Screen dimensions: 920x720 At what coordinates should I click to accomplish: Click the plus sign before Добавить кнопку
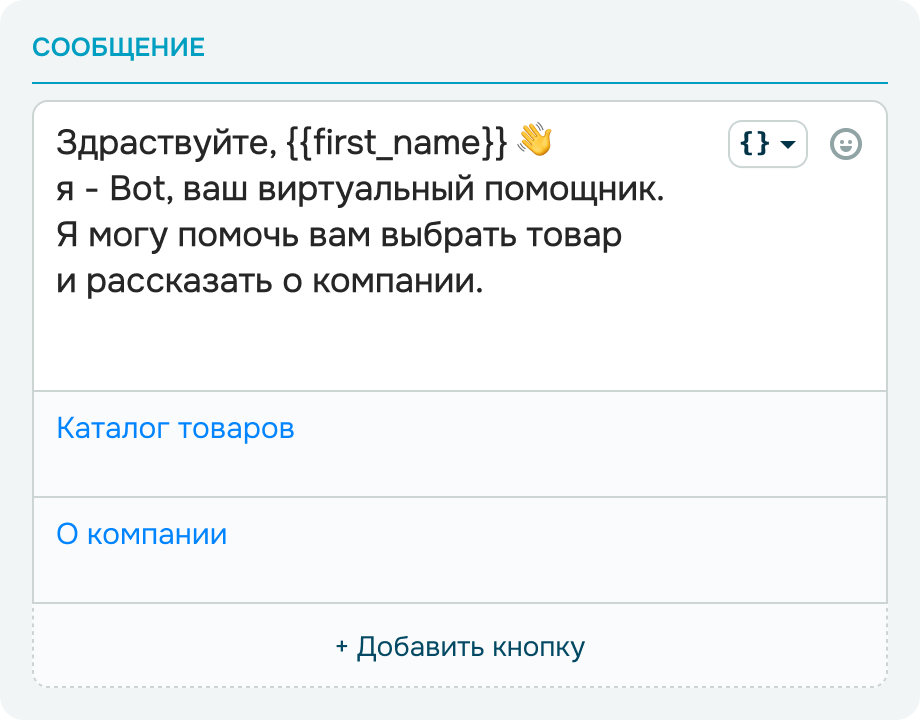coord(342,647)
